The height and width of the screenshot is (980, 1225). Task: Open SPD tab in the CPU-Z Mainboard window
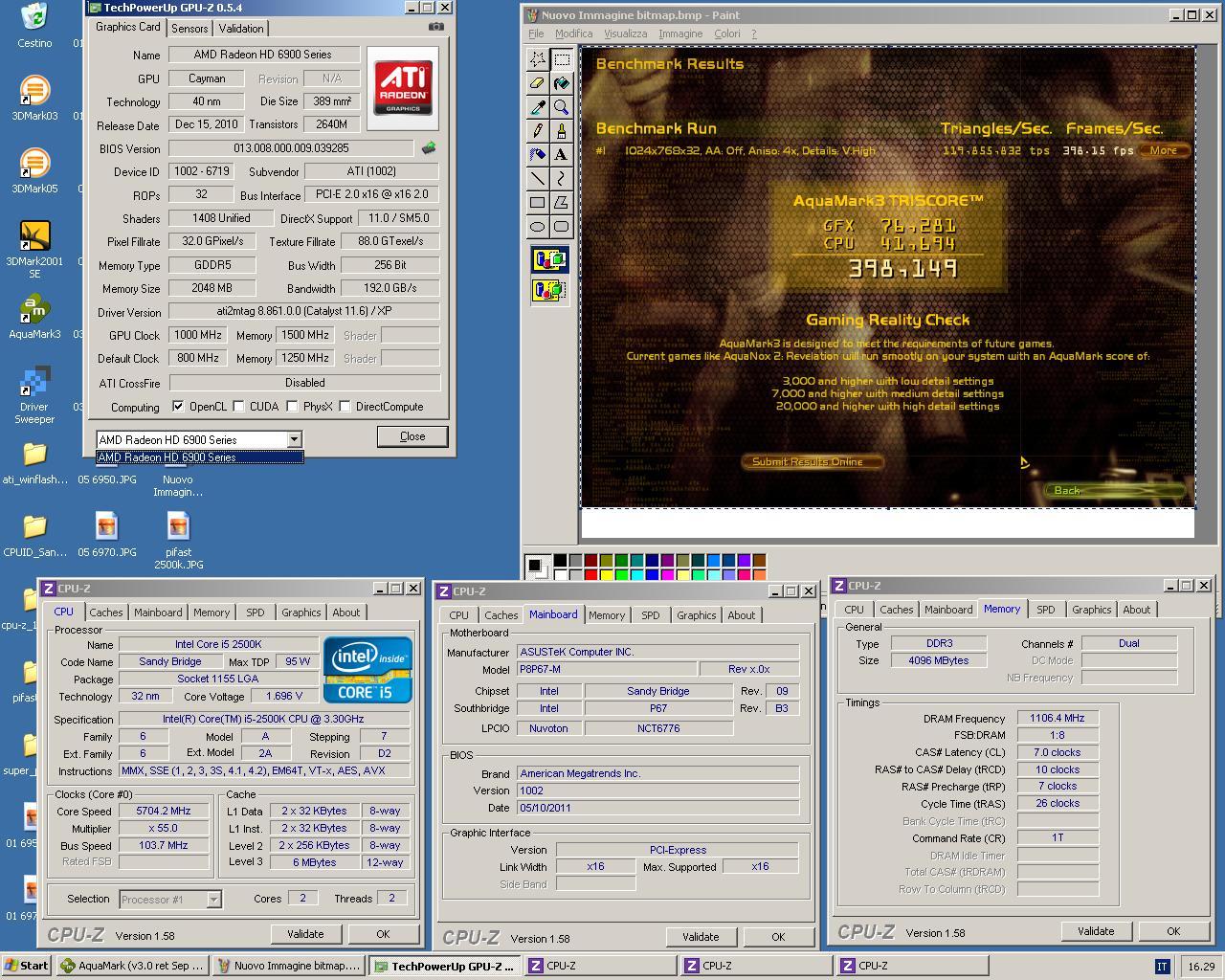click(x=651, y=615)
